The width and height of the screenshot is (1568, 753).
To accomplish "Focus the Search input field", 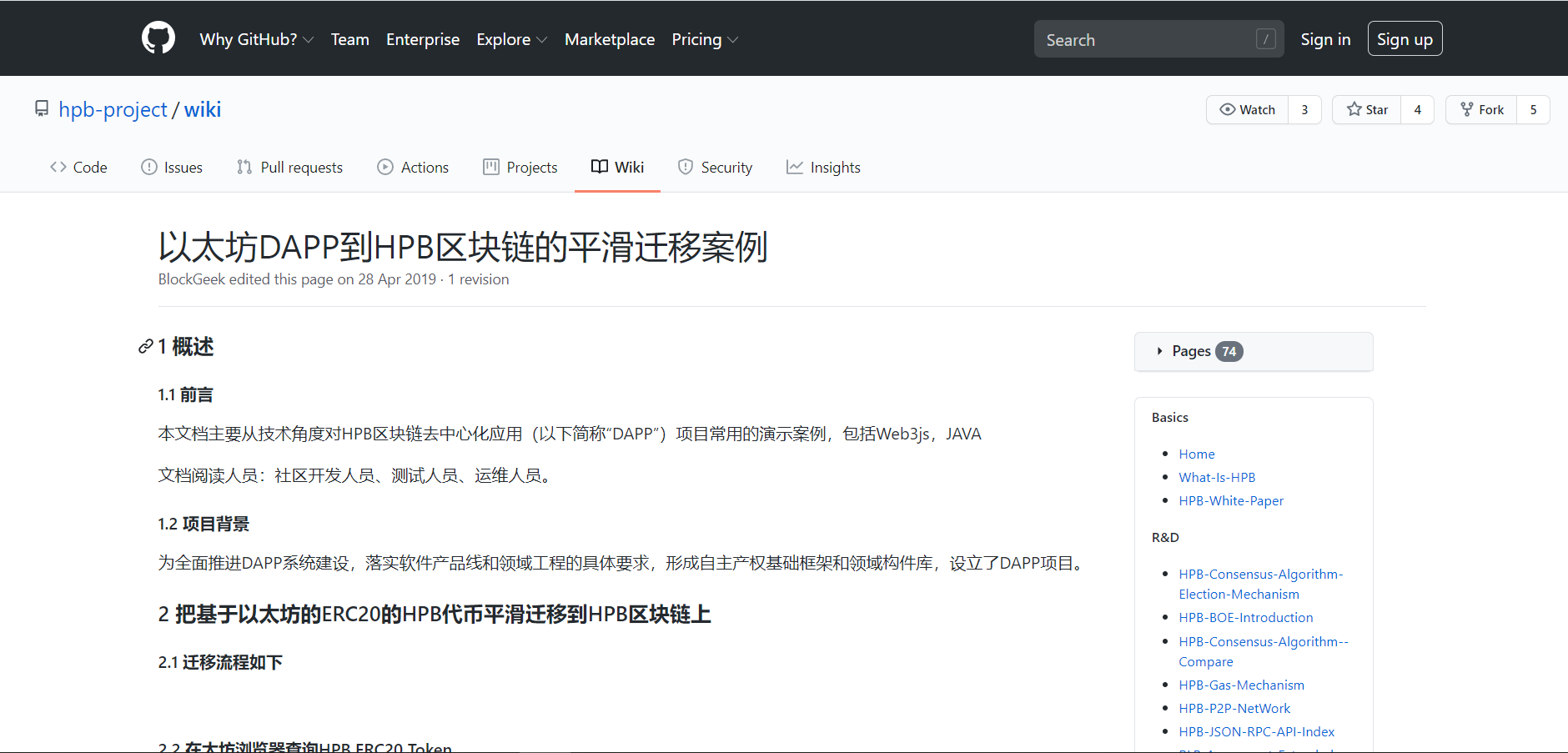I will tap(1159, 39).
